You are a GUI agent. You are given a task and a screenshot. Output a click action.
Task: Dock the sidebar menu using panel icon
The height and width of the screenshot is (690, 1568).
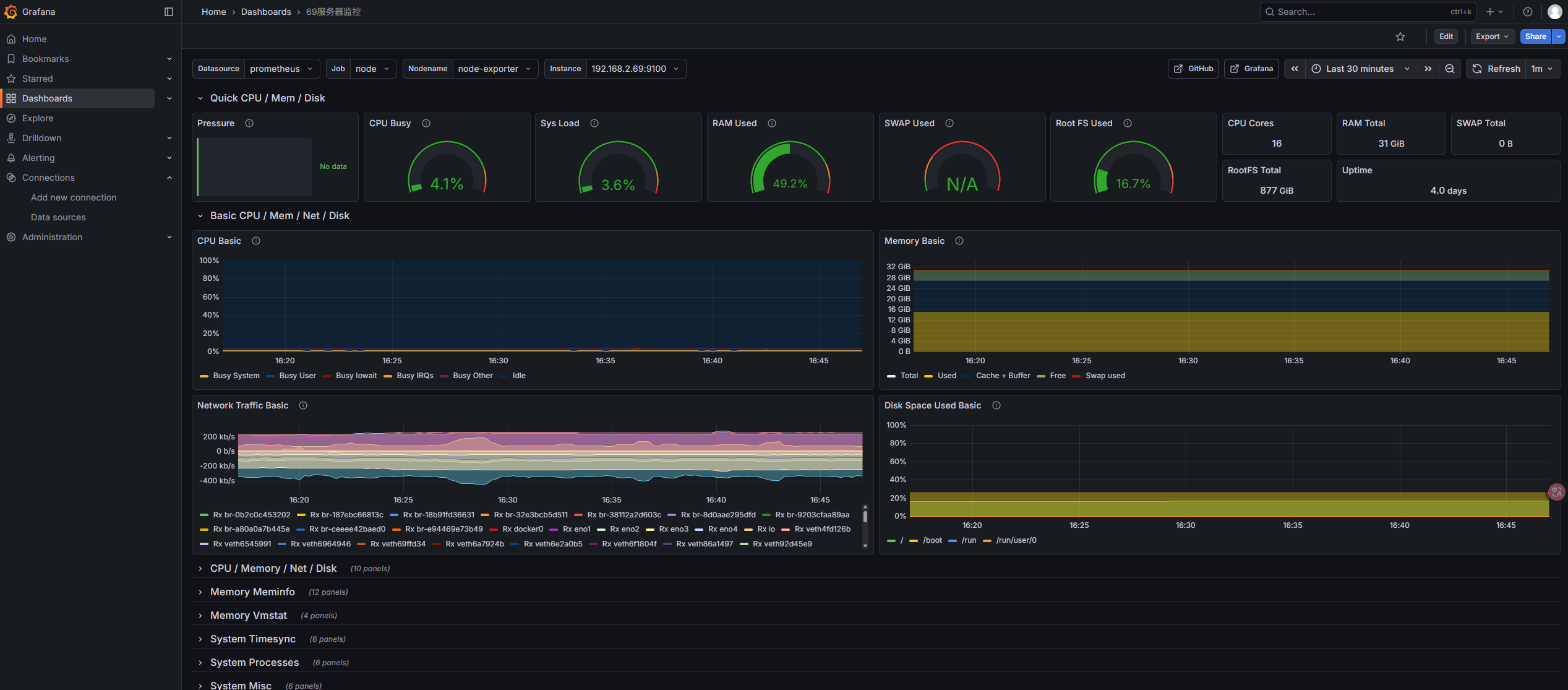coord(168,12)
